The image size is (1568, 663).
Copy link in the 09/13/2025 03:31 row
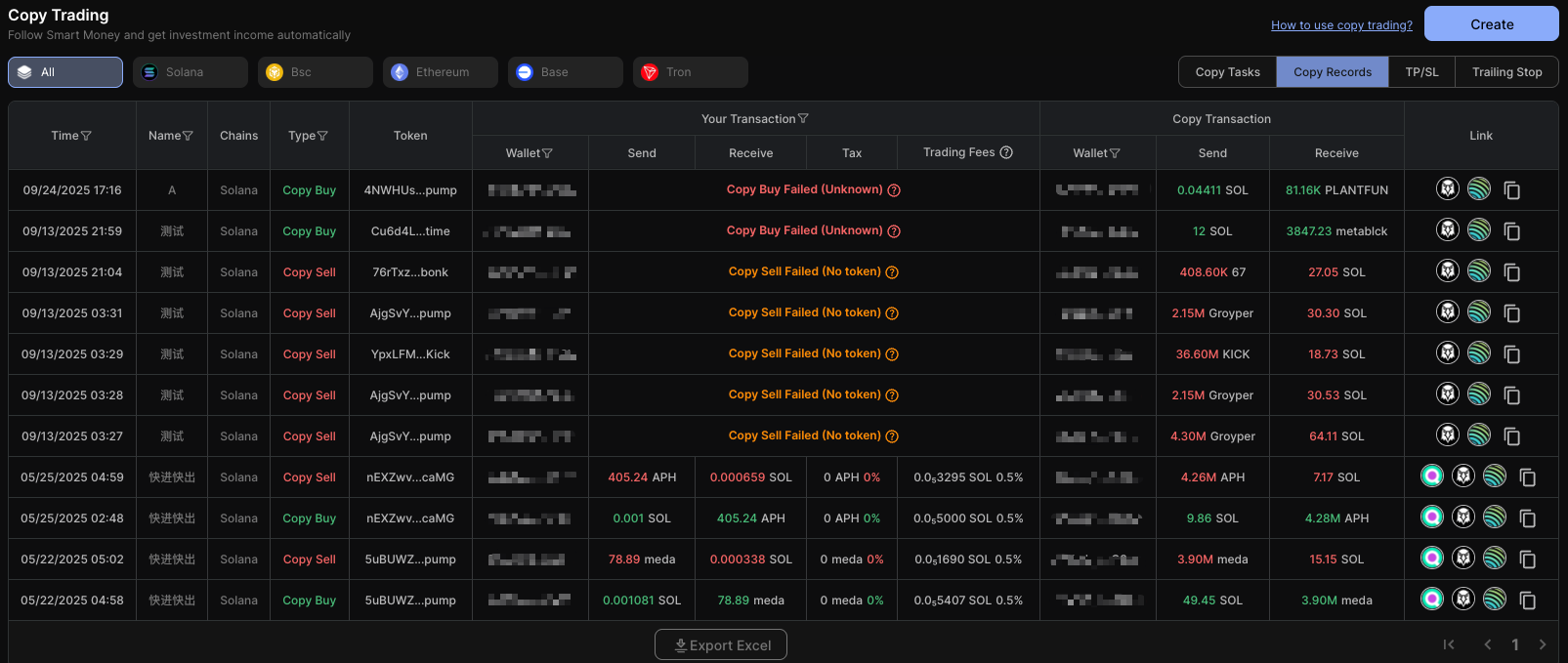(x=1511, y=313)
